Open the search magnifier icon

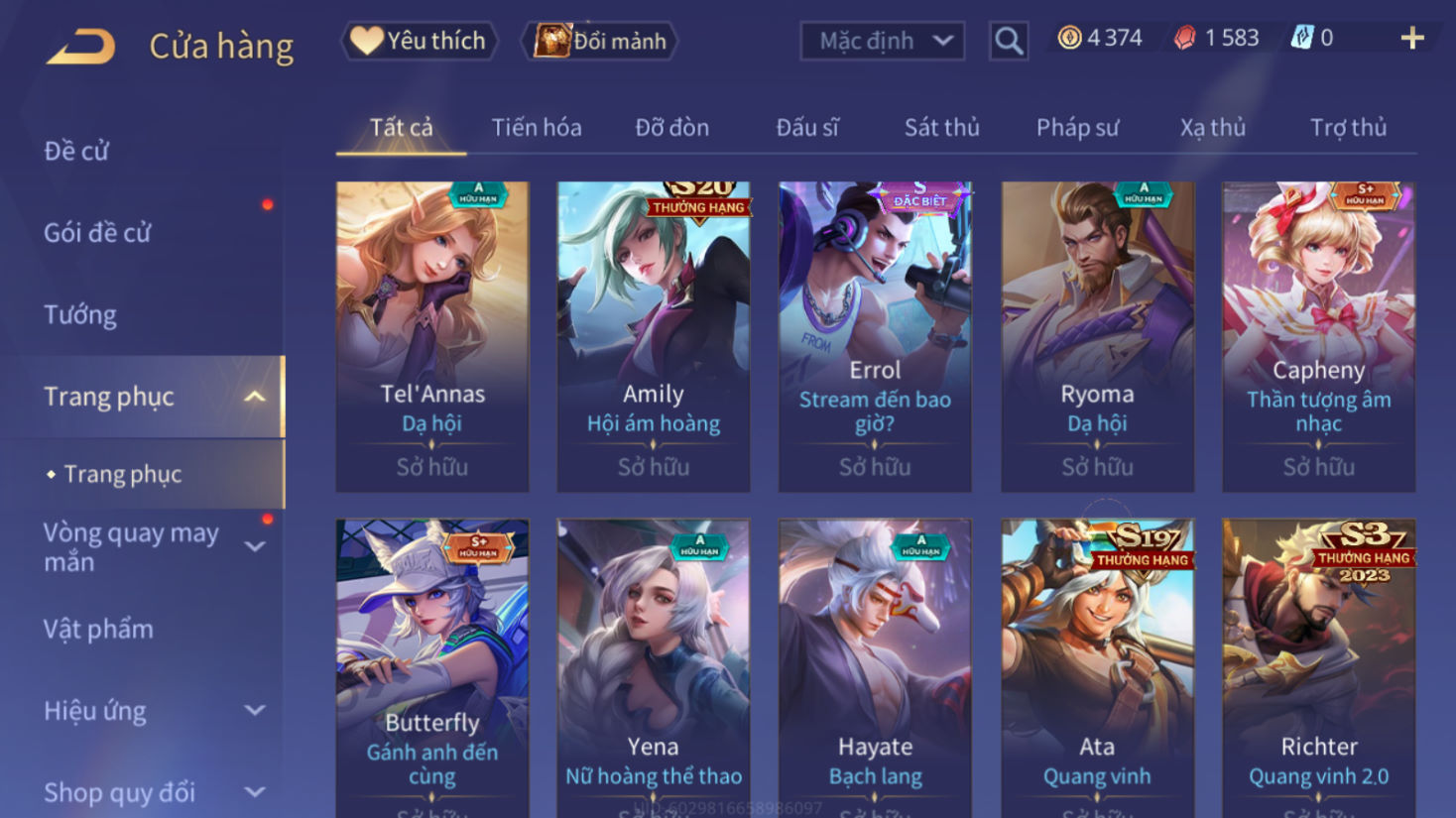[x=1009, y=42]
